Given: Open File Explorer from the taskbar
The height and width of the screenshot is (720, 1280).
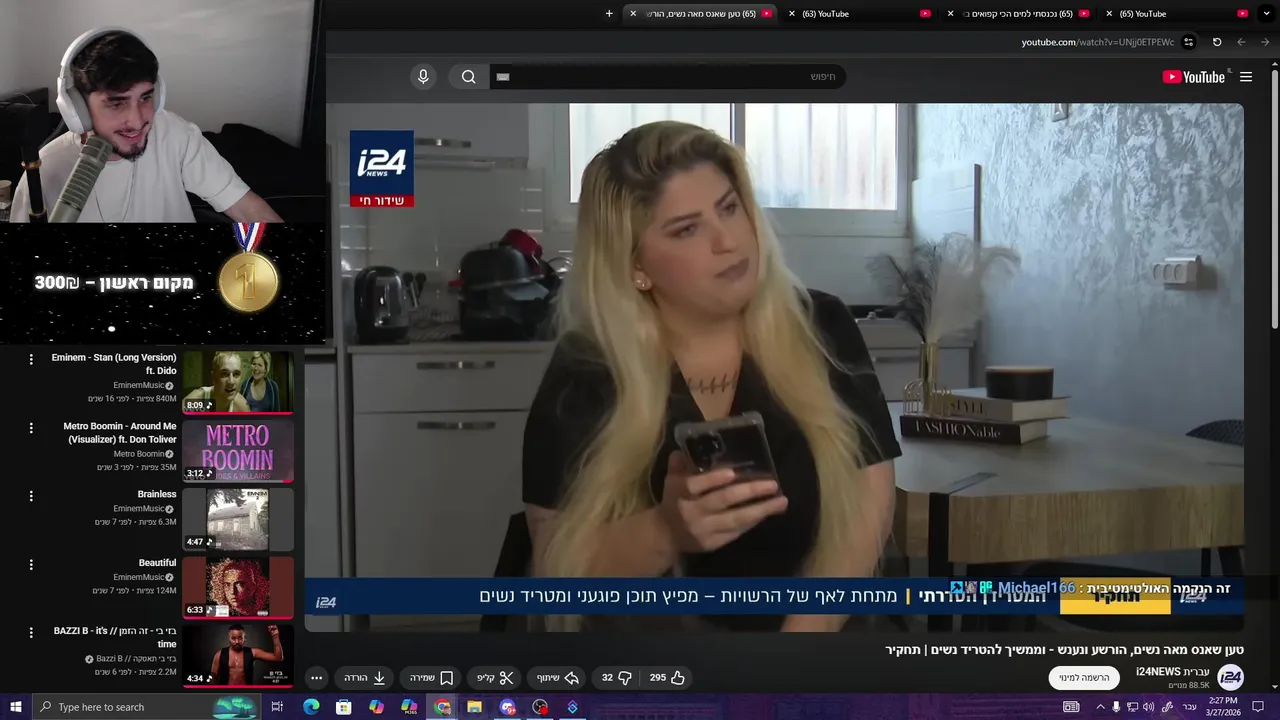Looking at the screenshot, I should pos(475,707).
